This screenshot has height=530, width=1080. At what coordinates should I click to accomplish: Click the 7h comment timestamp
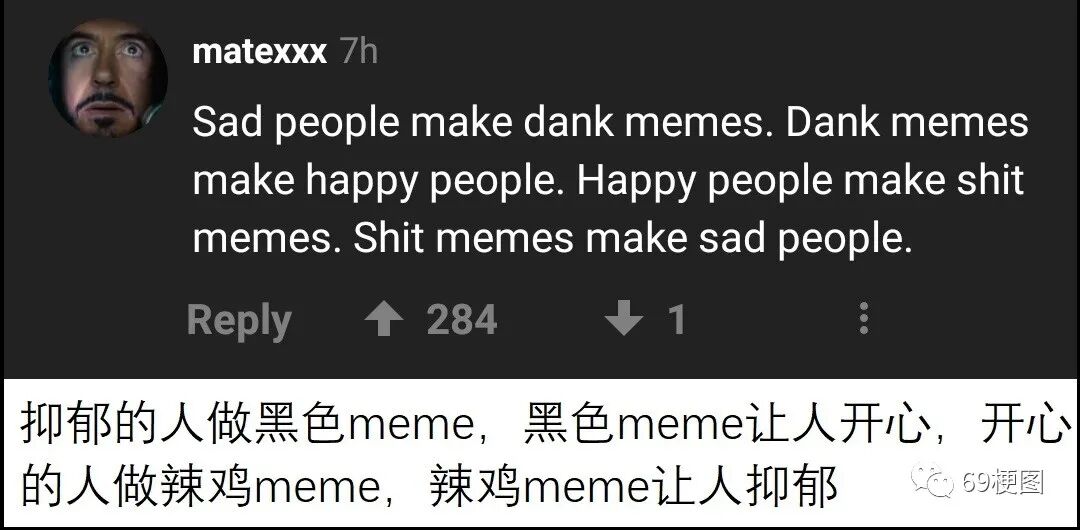click(359, 52)
